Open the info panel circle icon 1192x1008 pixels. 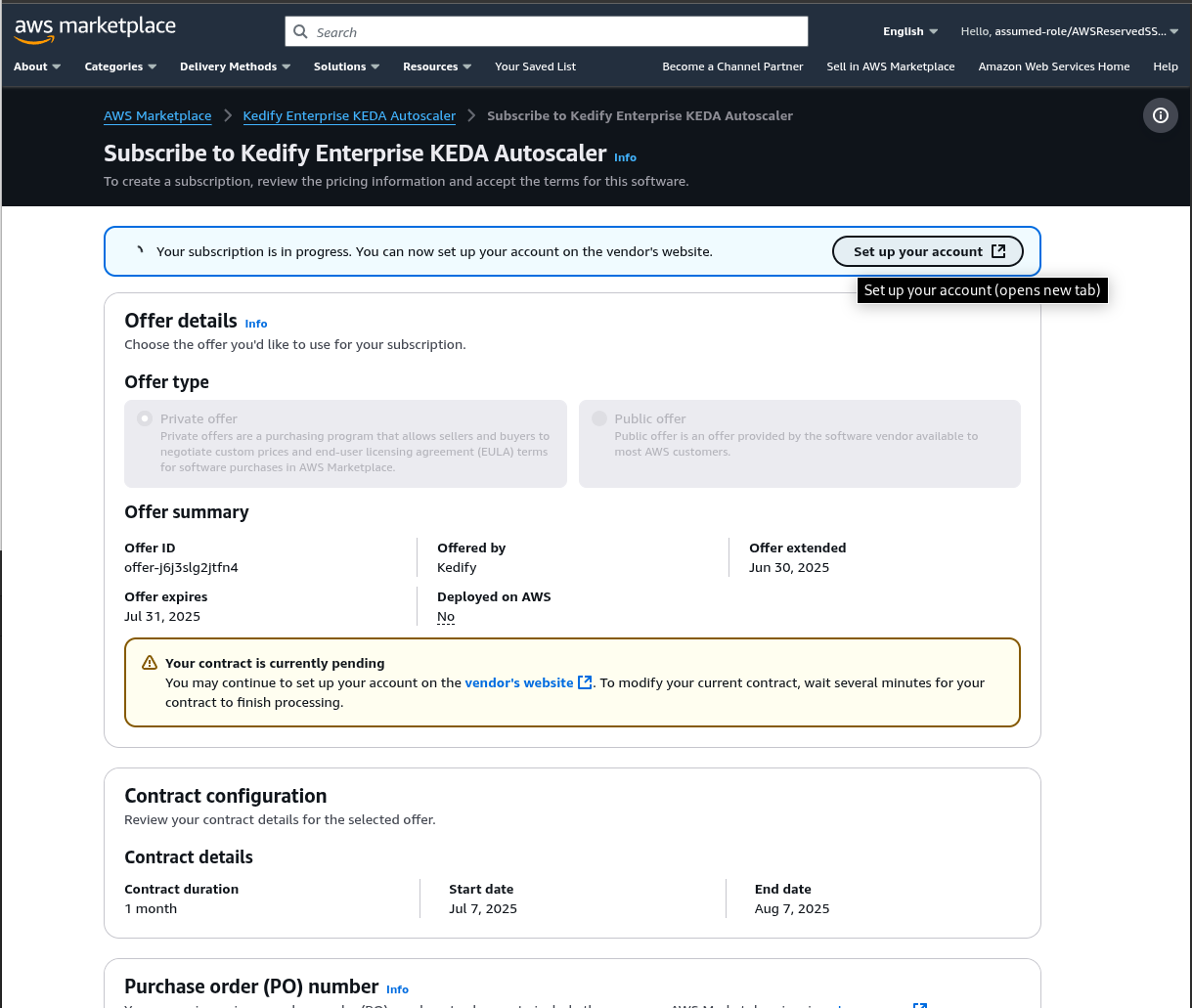(1161, 115)
